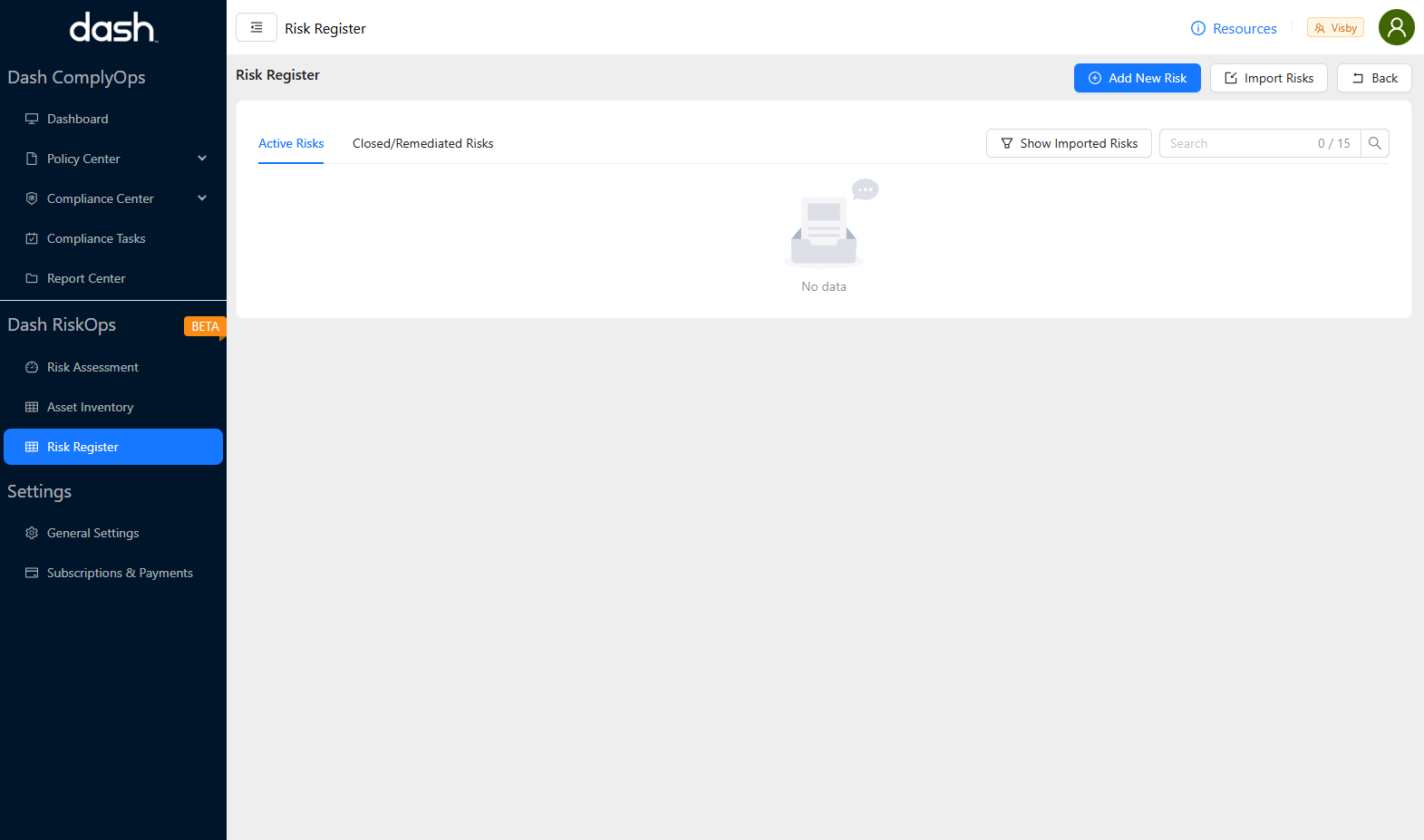Image resolution: width=1424 pixels, height=840 pixels.
Task: Open Dashboard from the sidebar
Action: [x=78, y=119]
